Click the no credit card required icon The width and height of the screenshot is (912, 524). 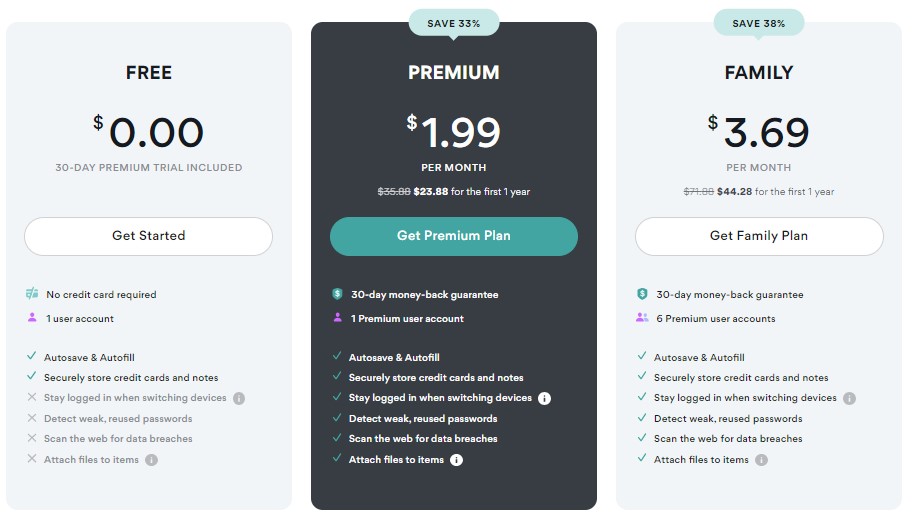pos(32,294)
